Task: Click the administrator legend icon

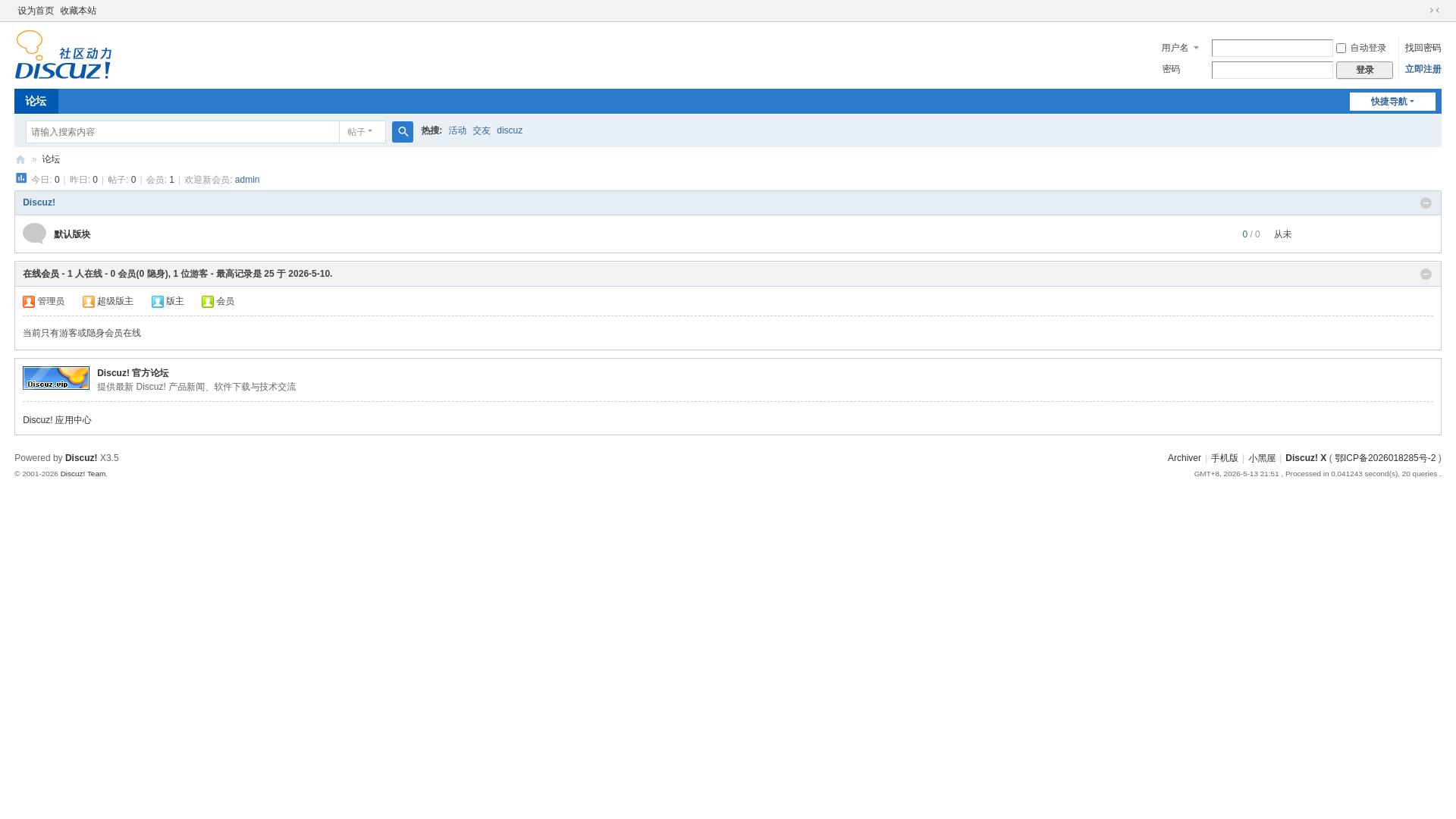Action: 29,302
